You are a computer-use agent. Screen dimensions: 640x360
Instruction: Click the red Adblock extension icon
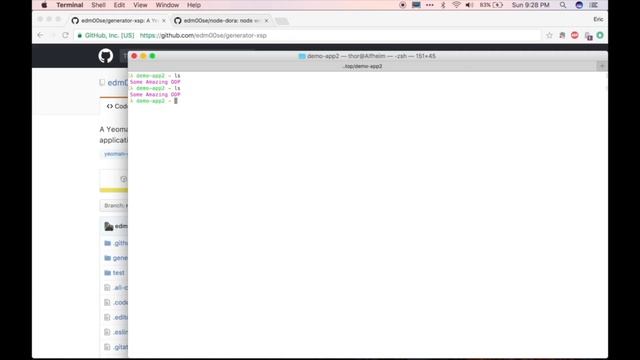[575, 36]
